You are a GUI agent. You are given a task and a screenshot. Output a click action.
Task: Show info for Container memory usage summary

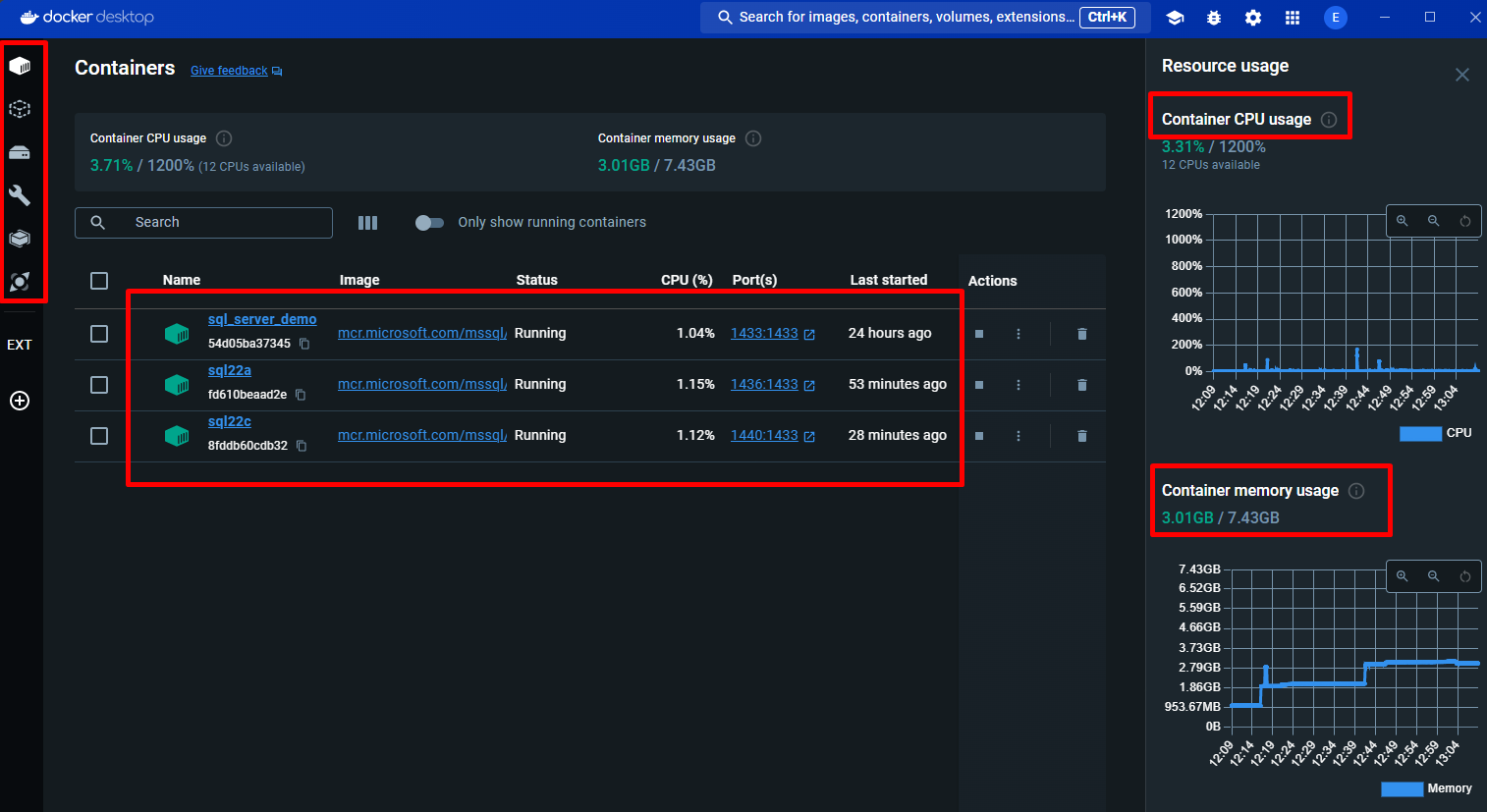753,138
